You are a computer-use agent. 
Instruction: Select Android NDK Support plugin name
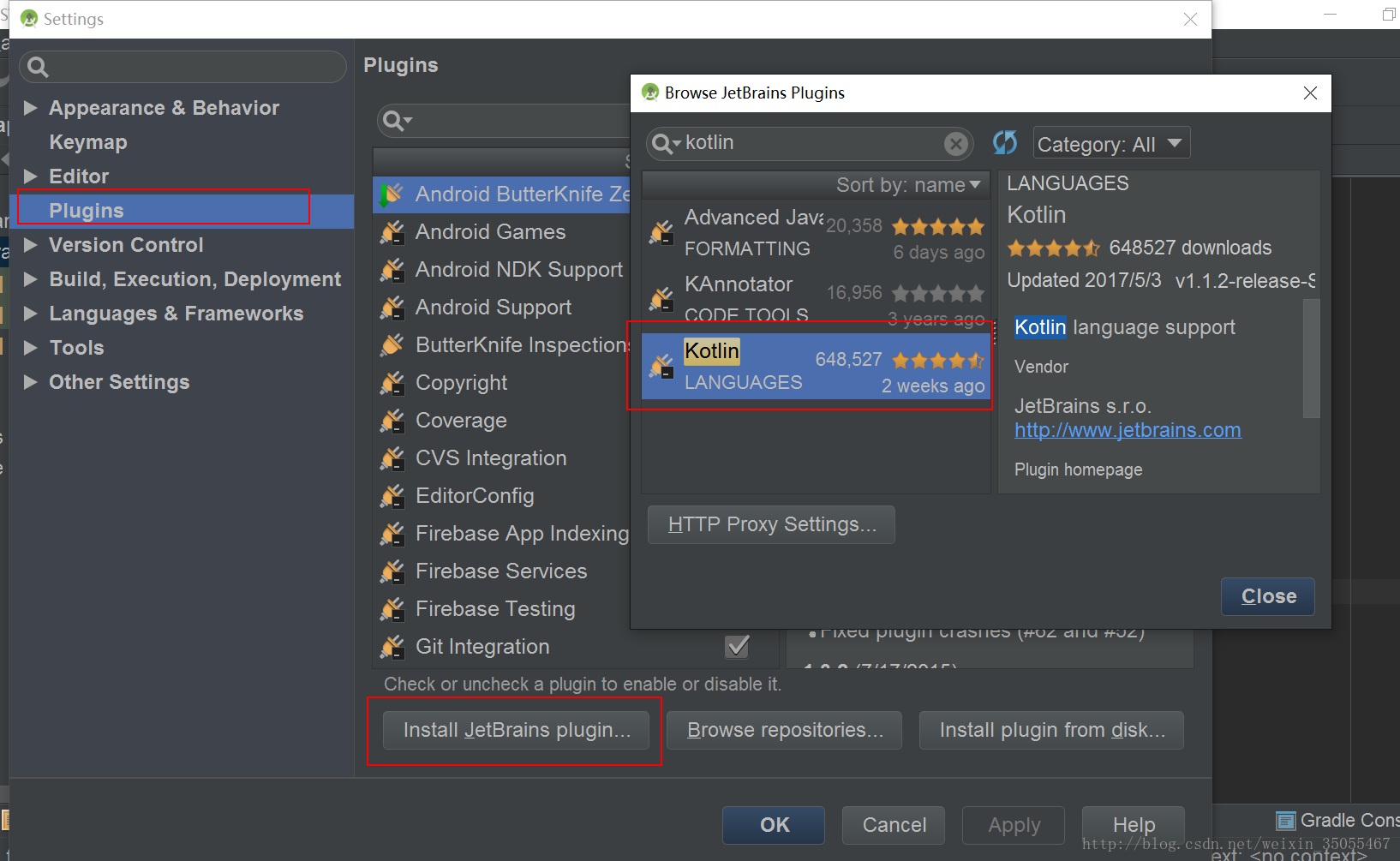[x=519, y=270]
